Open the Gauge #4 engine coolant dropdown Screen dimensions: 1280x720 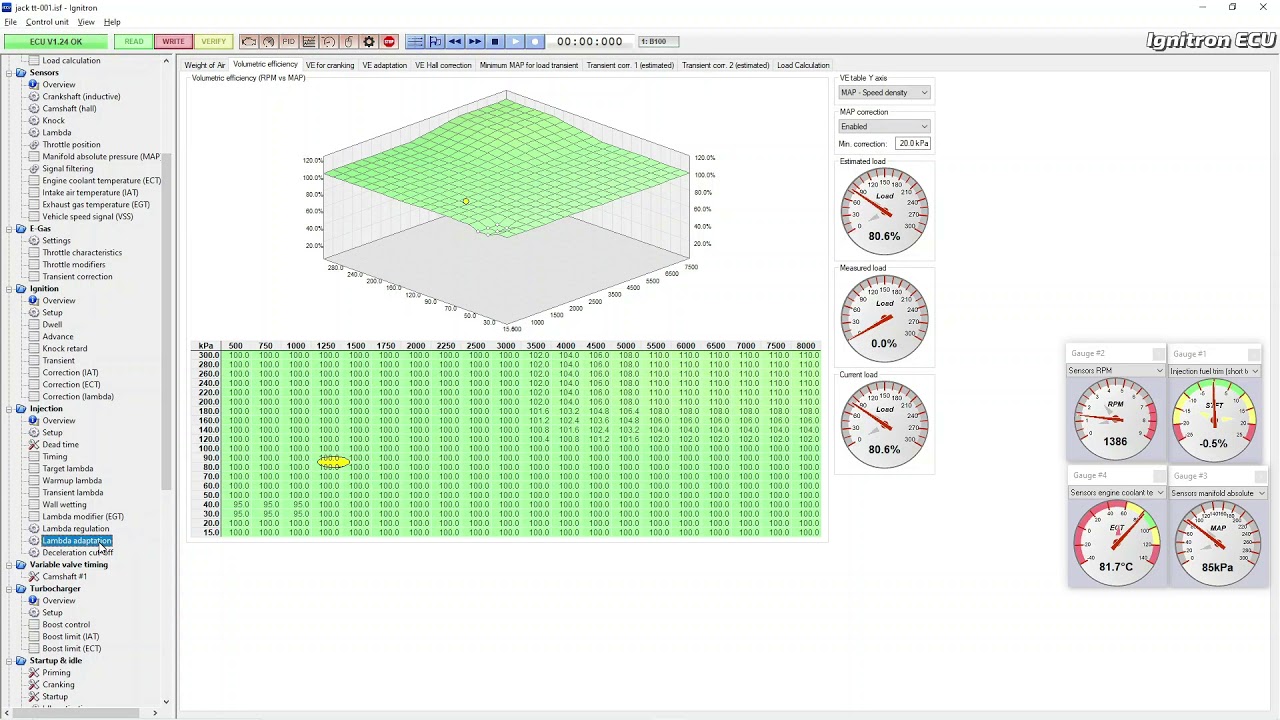tap(1116, 493)
